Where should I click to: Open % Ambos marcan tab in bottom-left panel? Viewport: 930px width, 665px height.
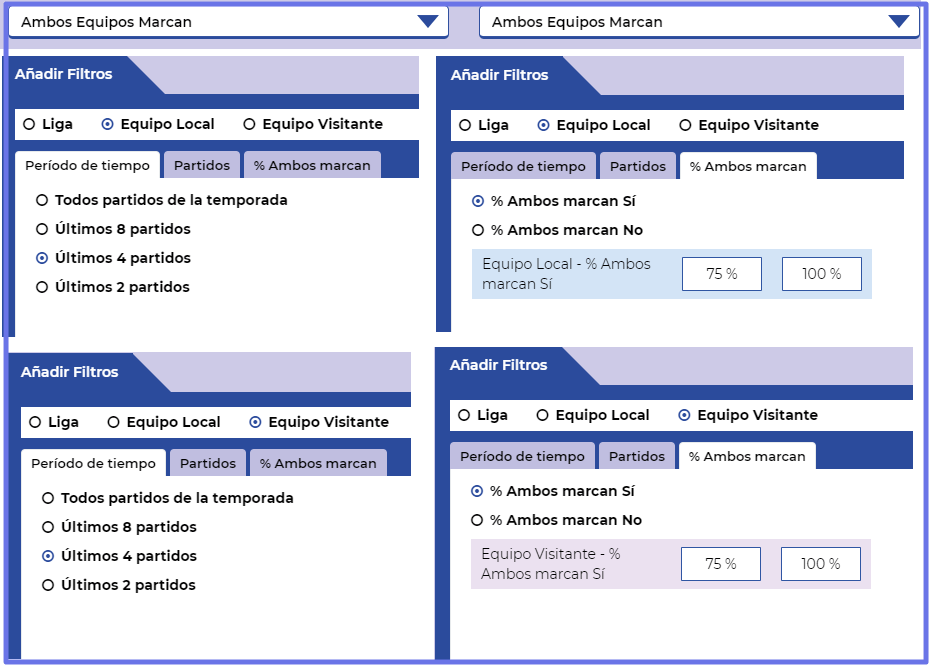(318, 463)
